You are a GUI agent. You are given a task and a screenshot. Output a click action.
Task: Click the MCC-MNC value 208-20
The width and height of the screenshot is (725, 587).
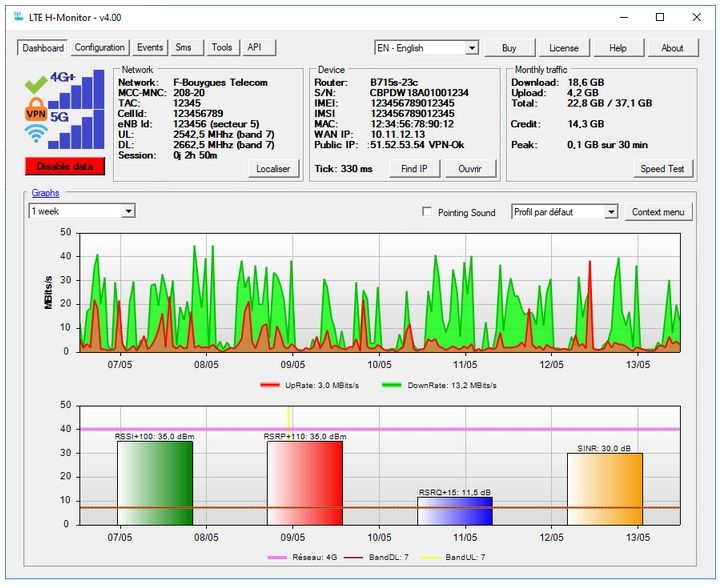189,93
